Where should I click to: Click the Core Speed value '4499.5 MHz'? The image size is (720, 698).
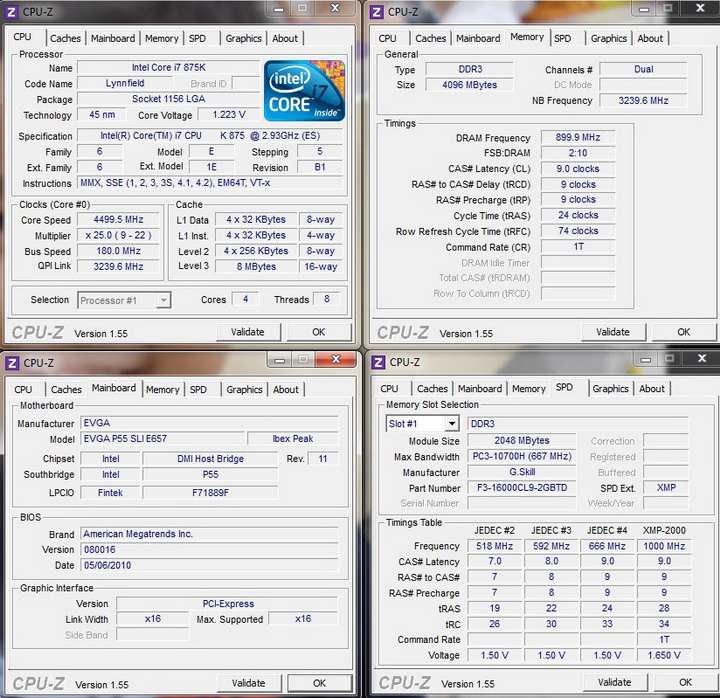[x=118, y=220]
